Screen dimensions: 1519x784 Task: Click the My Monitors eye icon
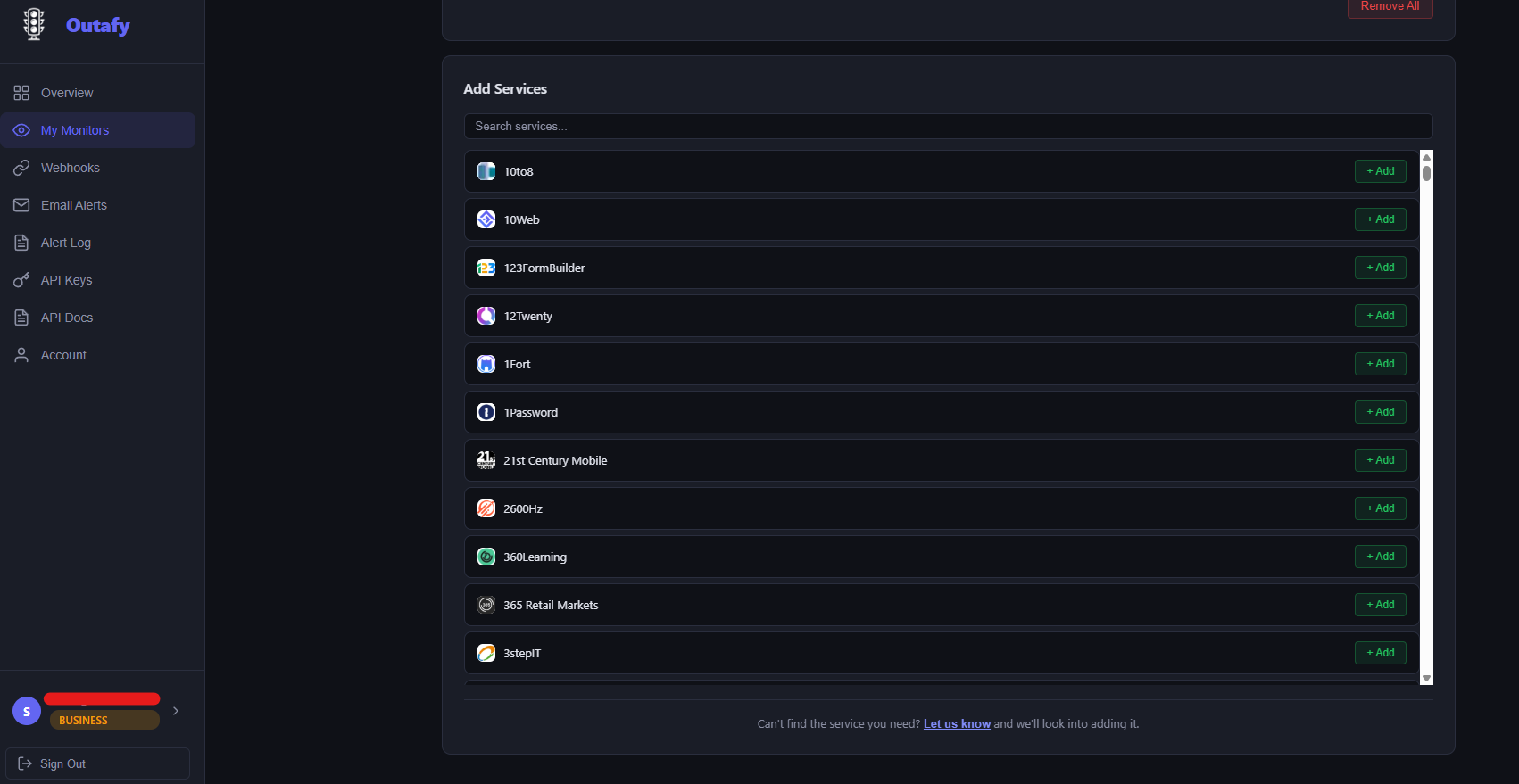pos(21,130)
